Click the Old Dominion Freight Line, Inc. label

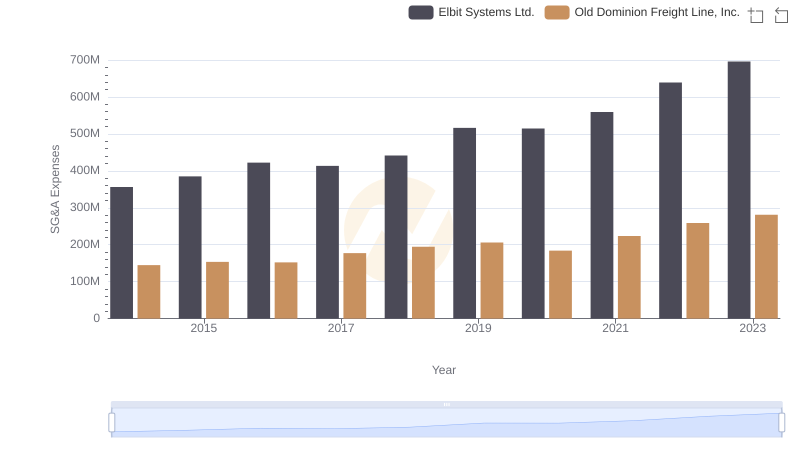657,12
